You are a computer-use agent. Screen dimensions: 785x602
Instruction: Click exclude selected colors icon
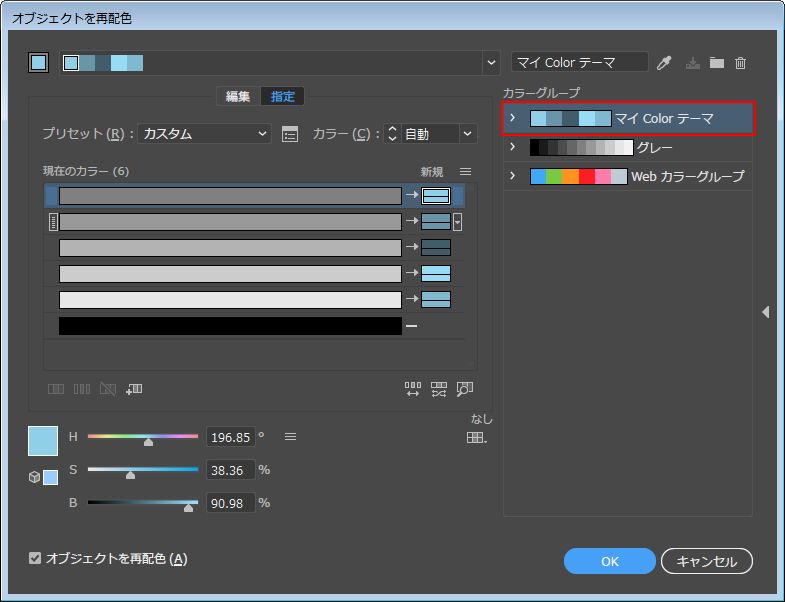(x=108, y=389)
